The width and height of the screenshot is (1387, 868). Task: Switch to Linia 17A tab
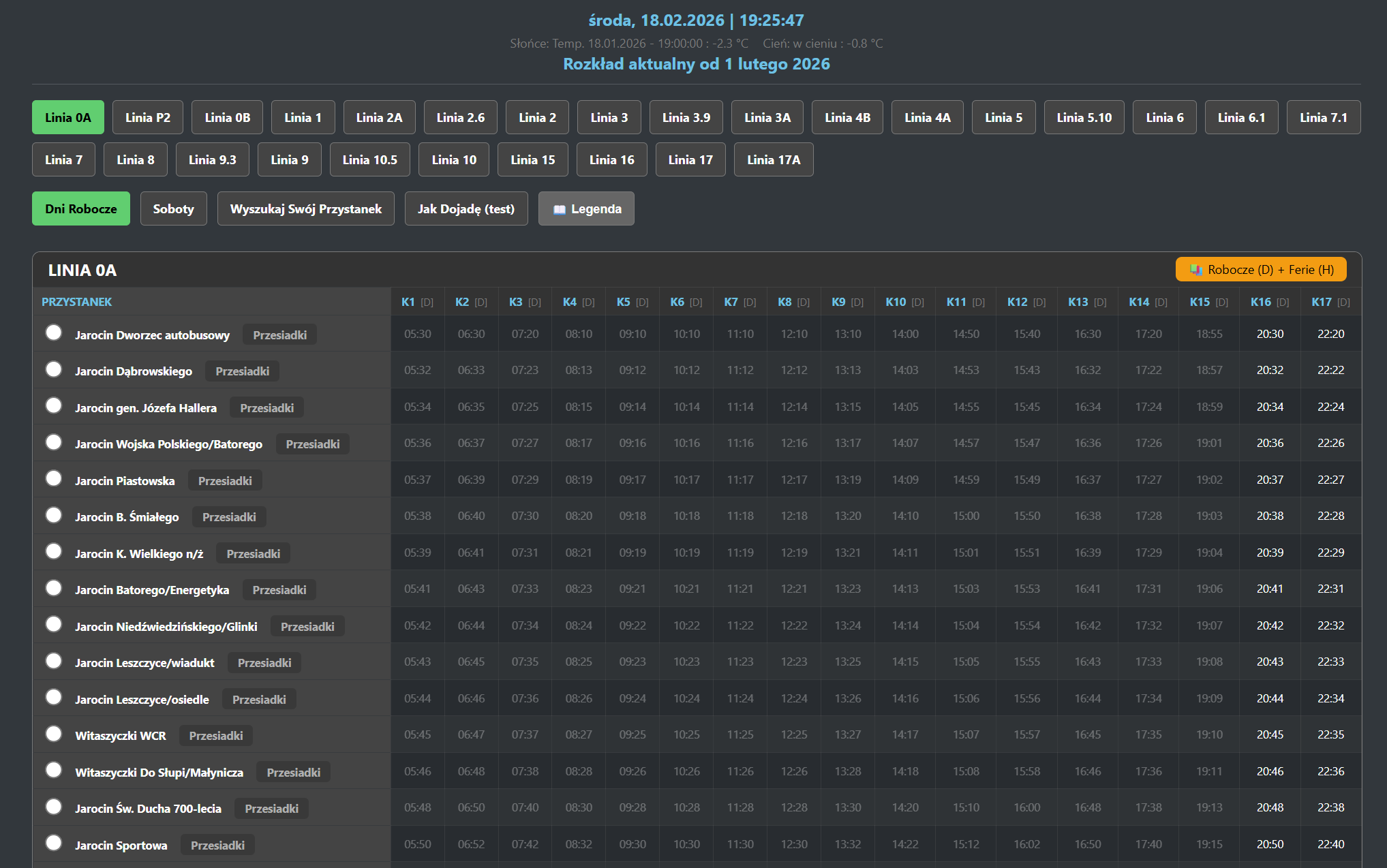773,160
